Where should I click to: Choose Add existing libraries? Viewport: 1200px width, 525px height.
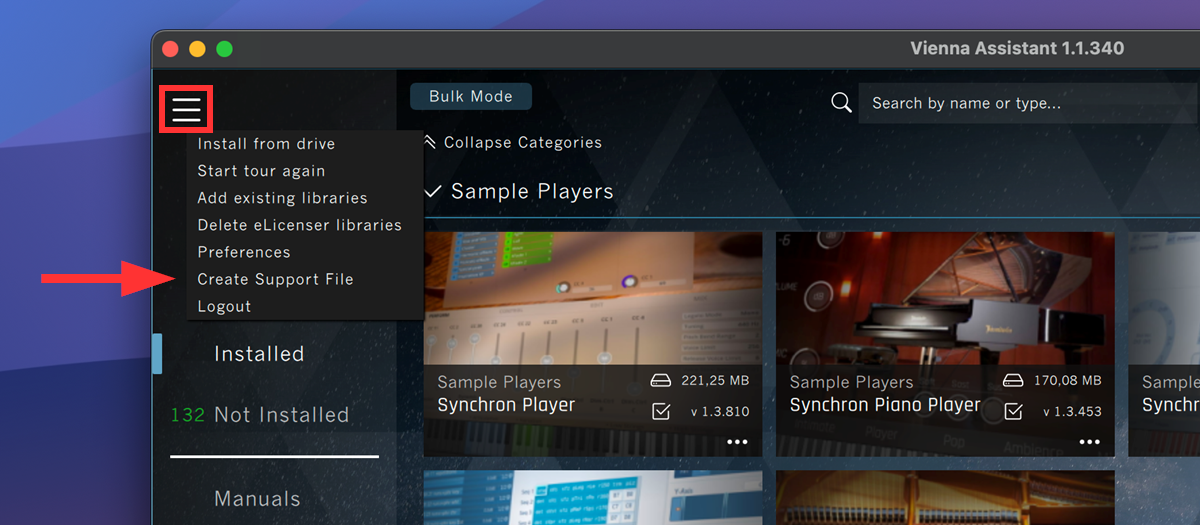(282, 198)
